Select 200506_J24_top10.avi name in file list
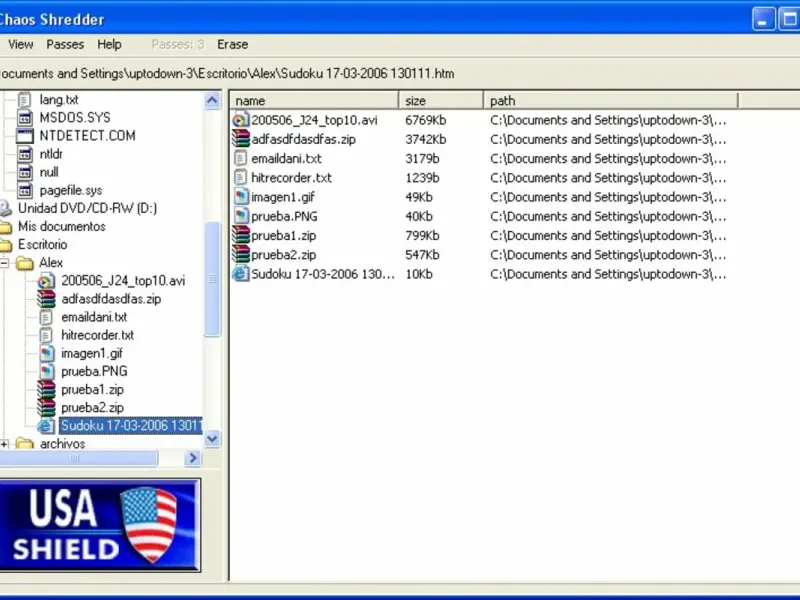This screenshot has width=800, height=600. 314,120
